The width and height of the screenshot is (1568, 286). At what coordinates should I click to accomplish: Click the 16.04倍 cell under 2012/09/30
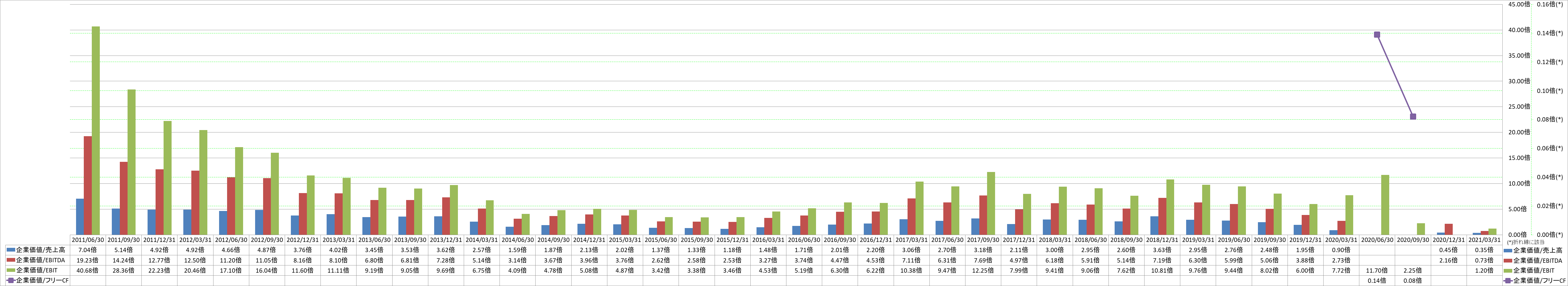[267, 270]
